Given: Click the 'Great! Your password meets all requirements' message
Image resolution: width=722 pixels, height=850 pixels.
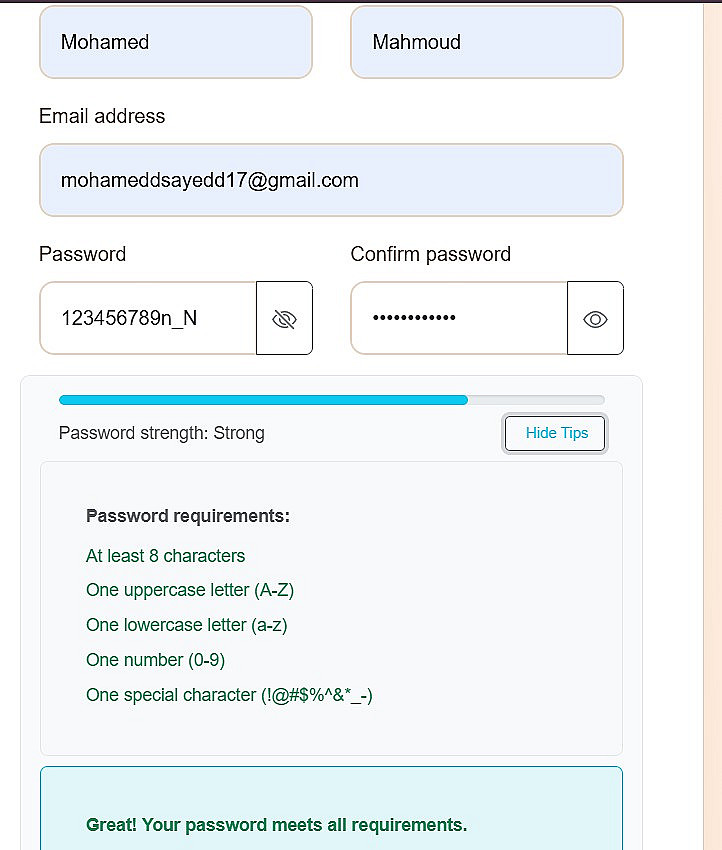Looking at the screenshot, I should point(277,825).
